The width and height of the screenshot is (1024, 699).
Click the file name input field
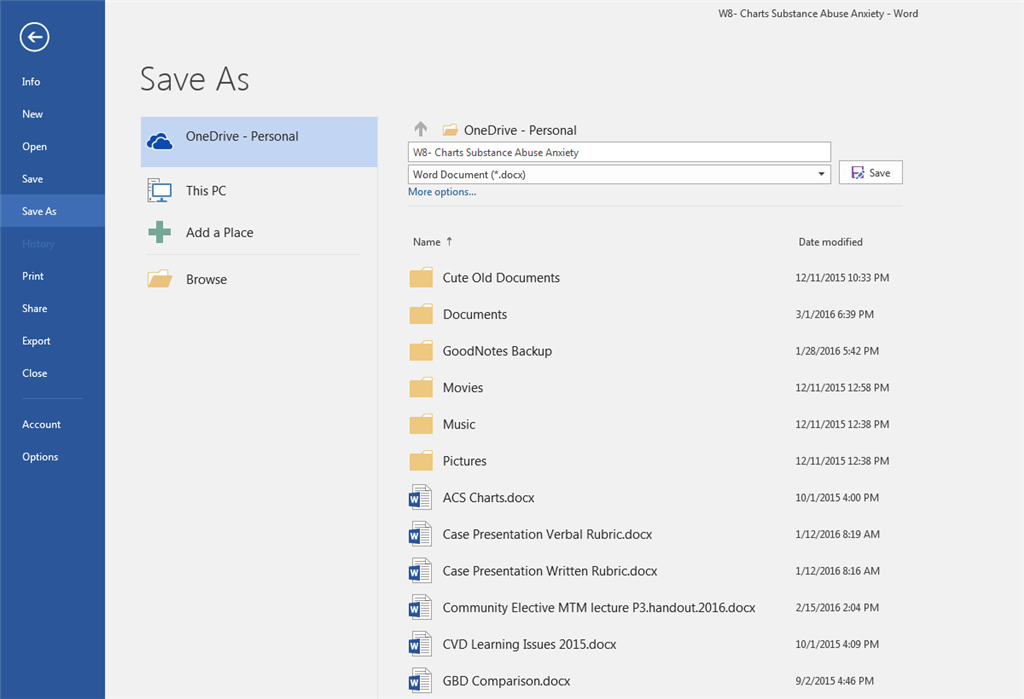[619, 152]
